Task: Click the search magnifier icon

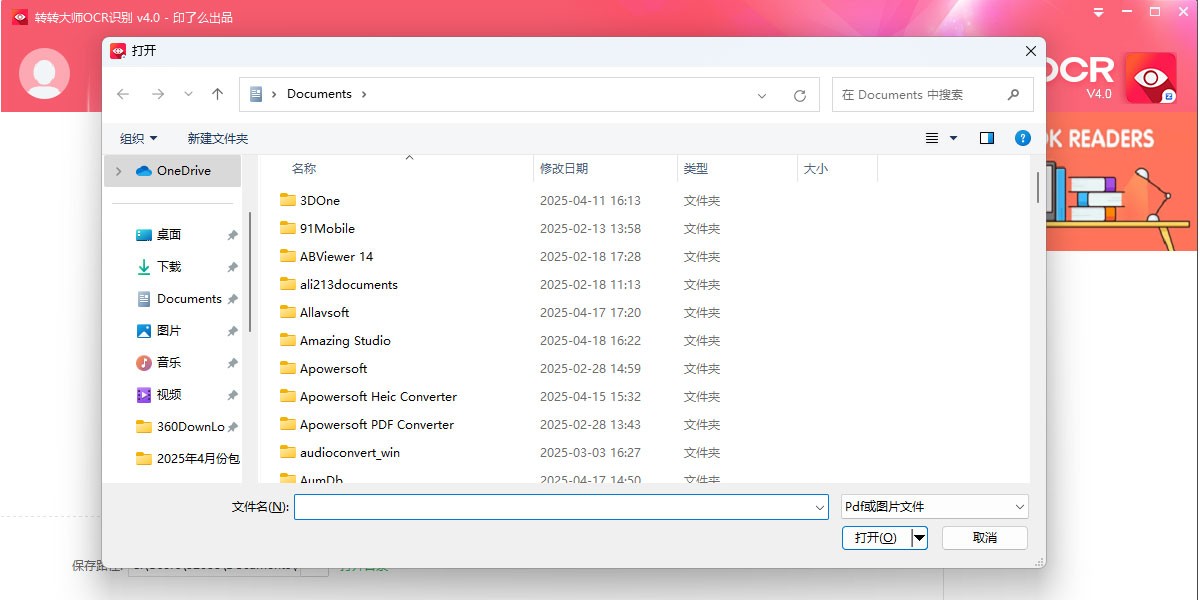Action: pos(1013,95)
